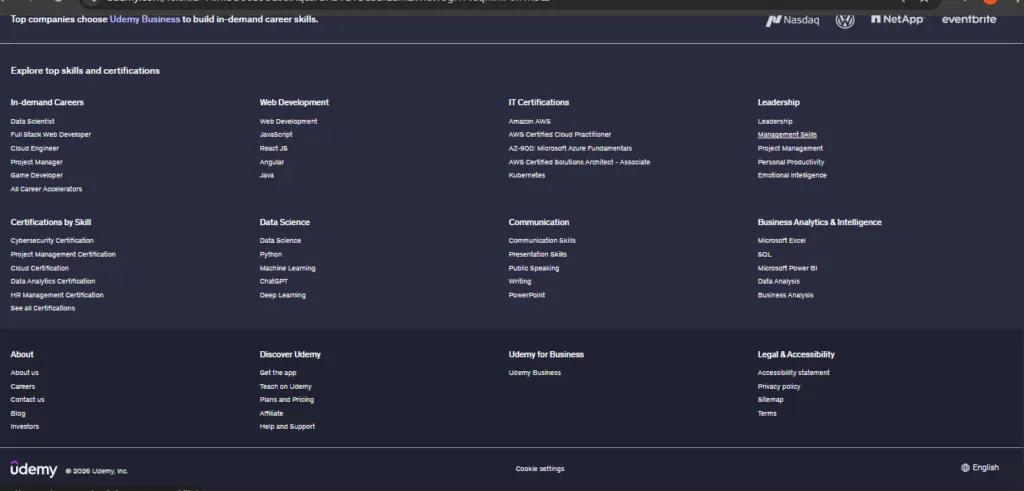
Task: Open the Careers page link
Action: tap(23, 387)
